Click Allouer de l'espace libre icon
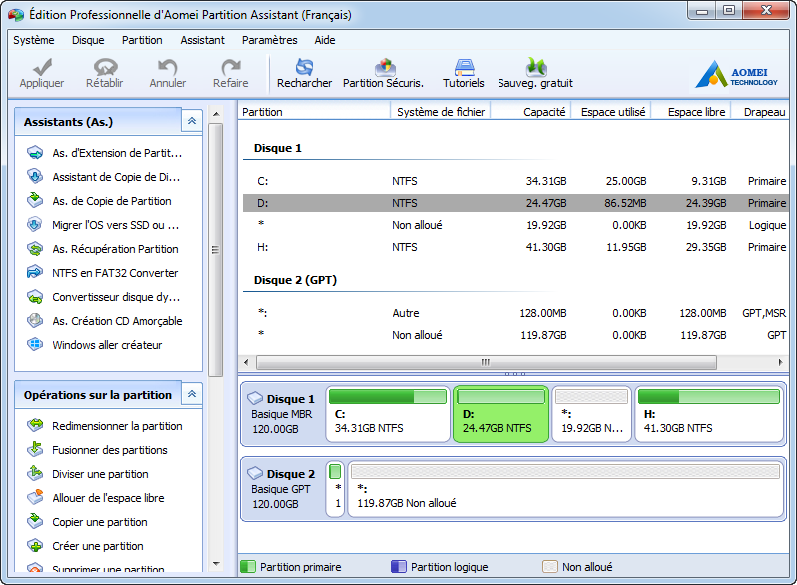797x585 pixels. click(35, 497)
